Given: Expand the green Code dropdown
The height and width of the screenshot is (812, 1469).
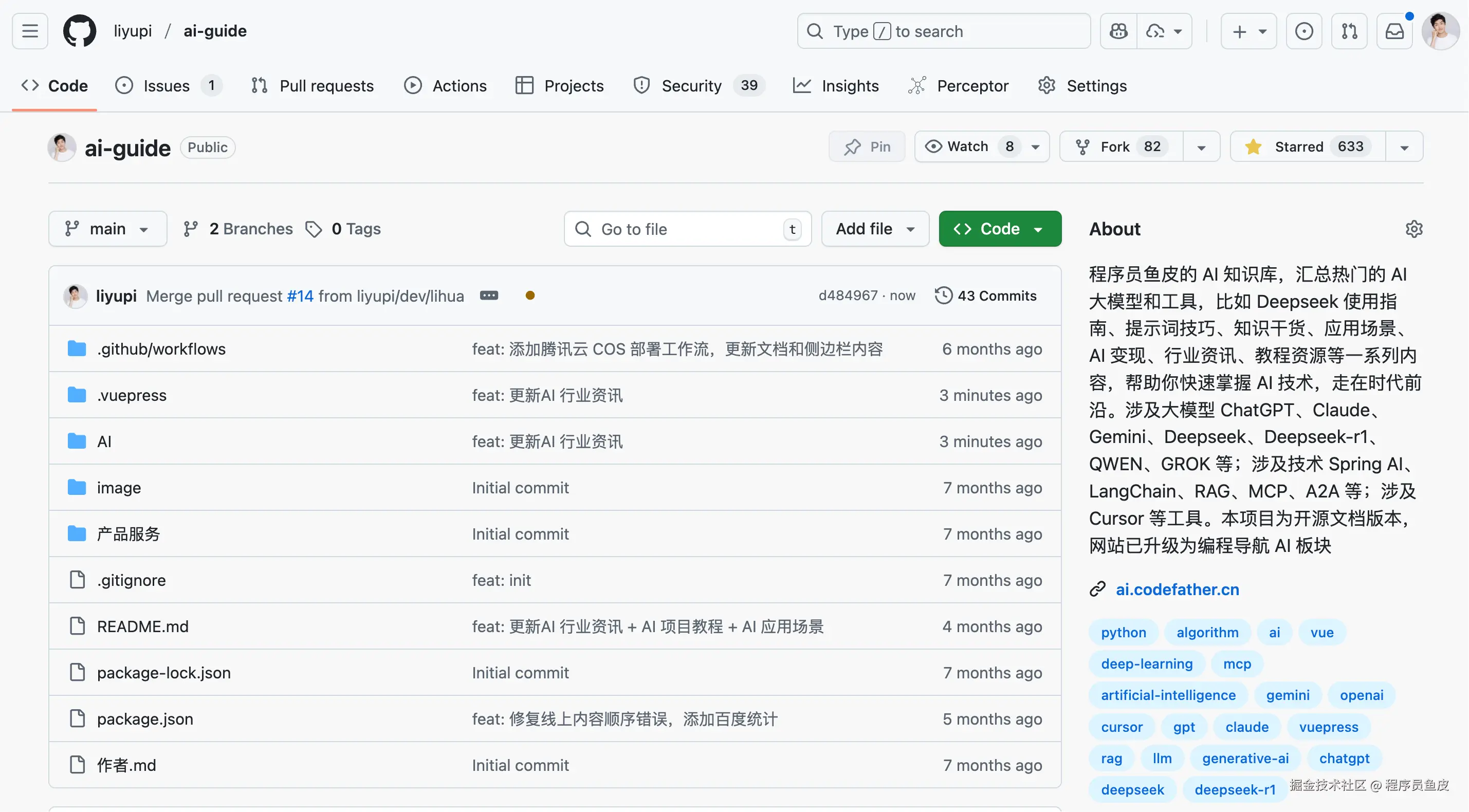Looking at the screenshot, I should tap(1000, 229).
